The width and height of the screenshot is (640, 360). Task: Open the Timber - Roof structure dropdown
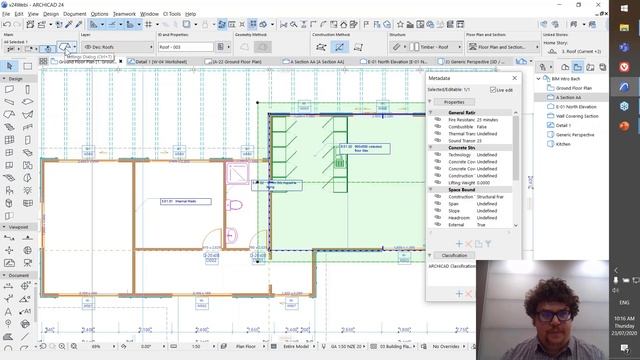(x=436, y=47)
